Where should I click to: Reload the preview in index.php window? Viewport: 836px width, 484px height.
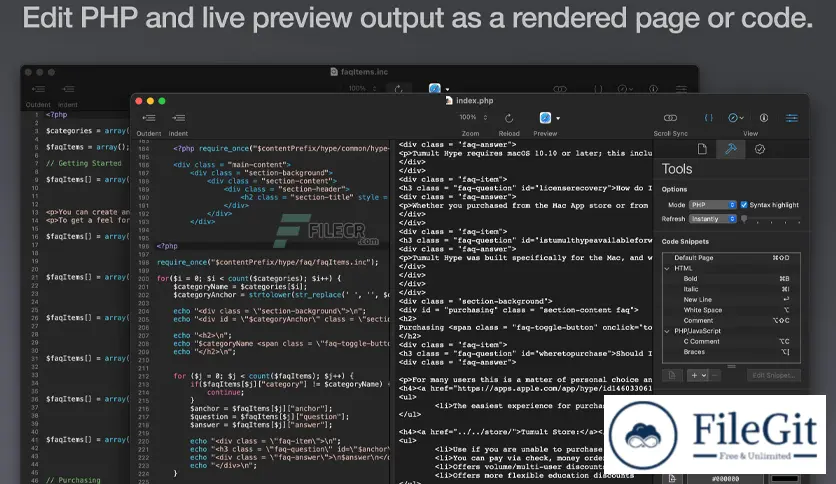click(x=509, y=118)
